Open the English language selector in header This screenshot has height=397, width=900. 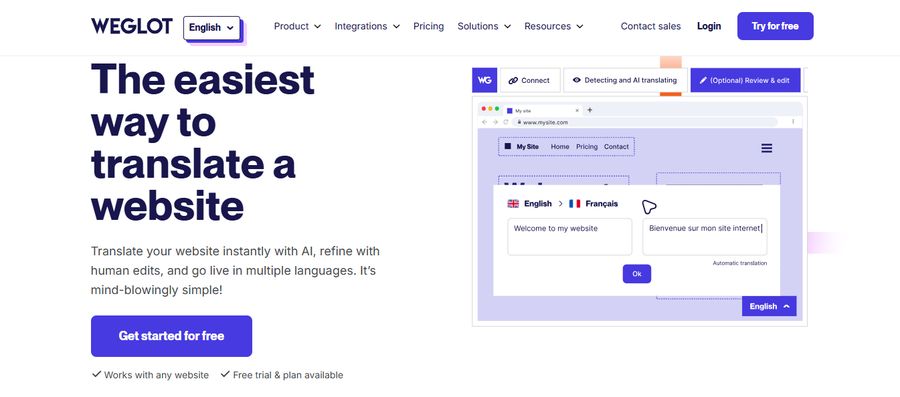(212, 28)
